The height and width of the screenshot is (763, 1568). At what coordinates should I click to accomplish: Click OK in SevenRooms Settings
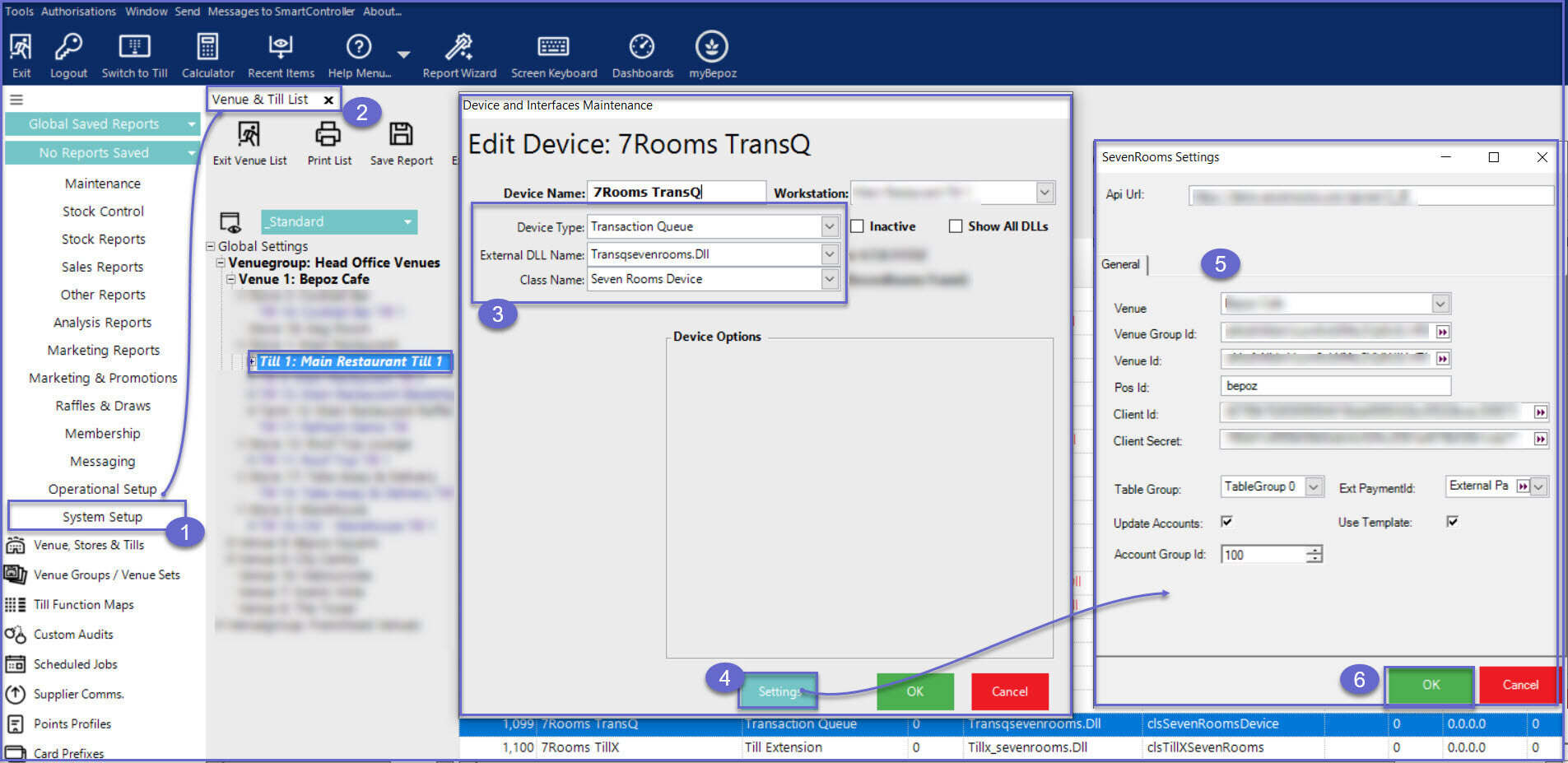pyautogui.click(x=1430, y=685)
